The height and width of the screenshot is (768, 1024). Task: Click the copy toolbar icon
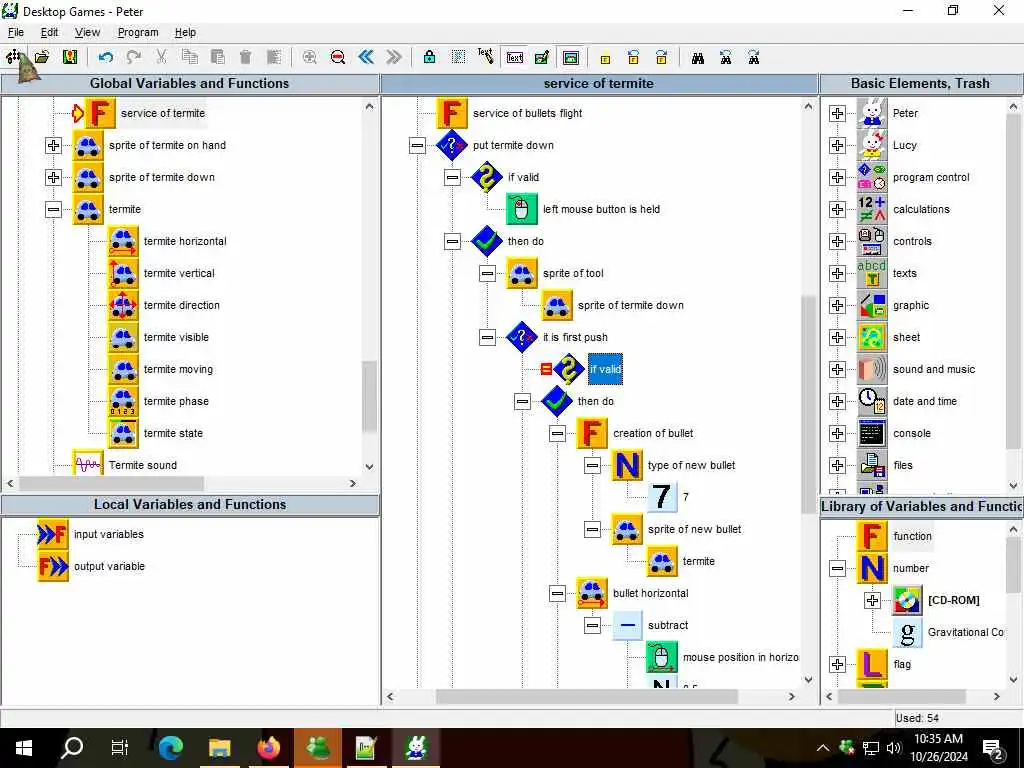[189, 57]
